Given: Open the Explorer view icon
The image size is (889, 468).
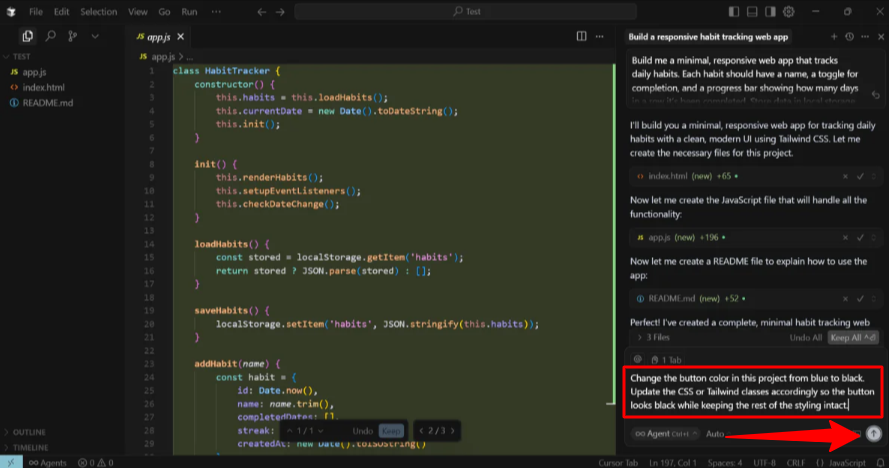Looking at the screenshot, I should coord(27,36).
